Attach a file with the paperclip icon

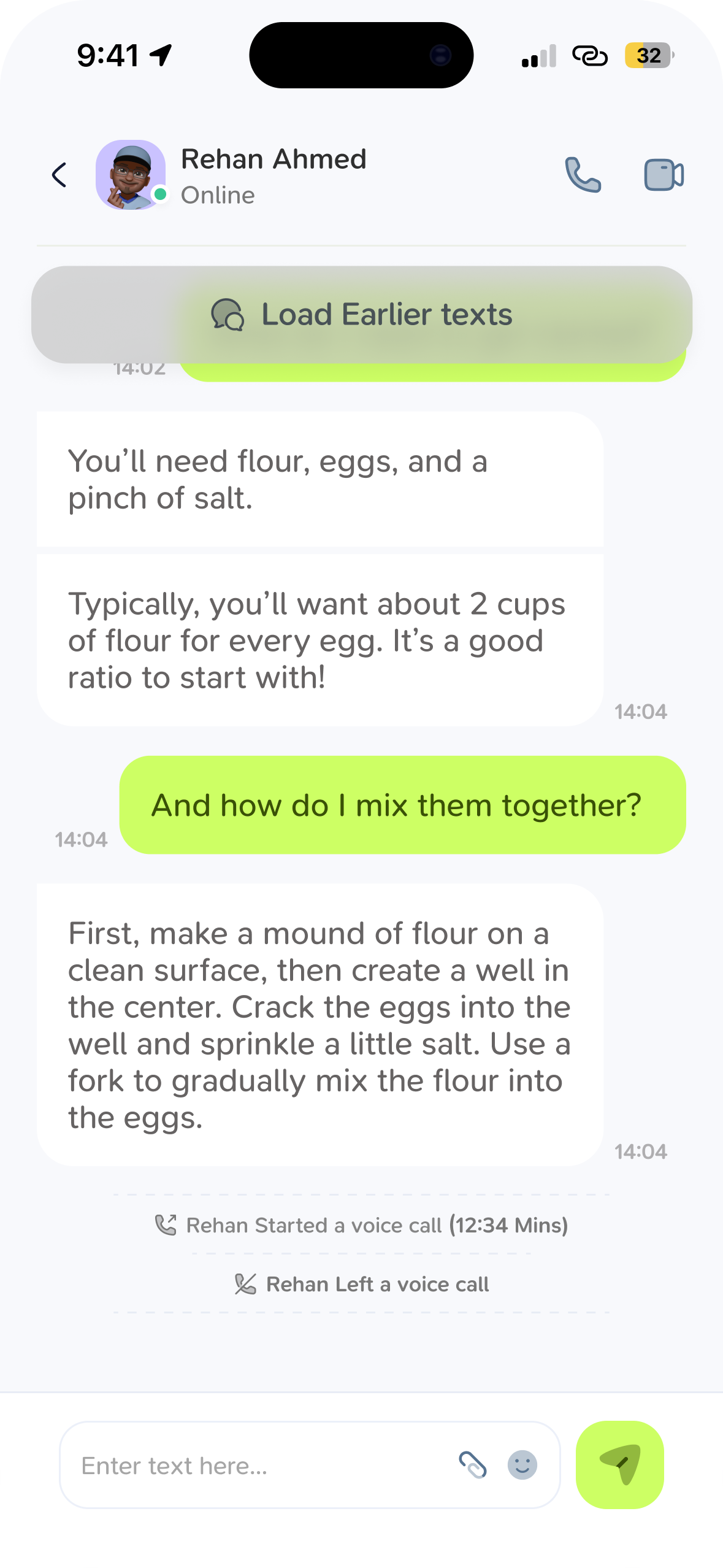click(x=473, y=1465)
